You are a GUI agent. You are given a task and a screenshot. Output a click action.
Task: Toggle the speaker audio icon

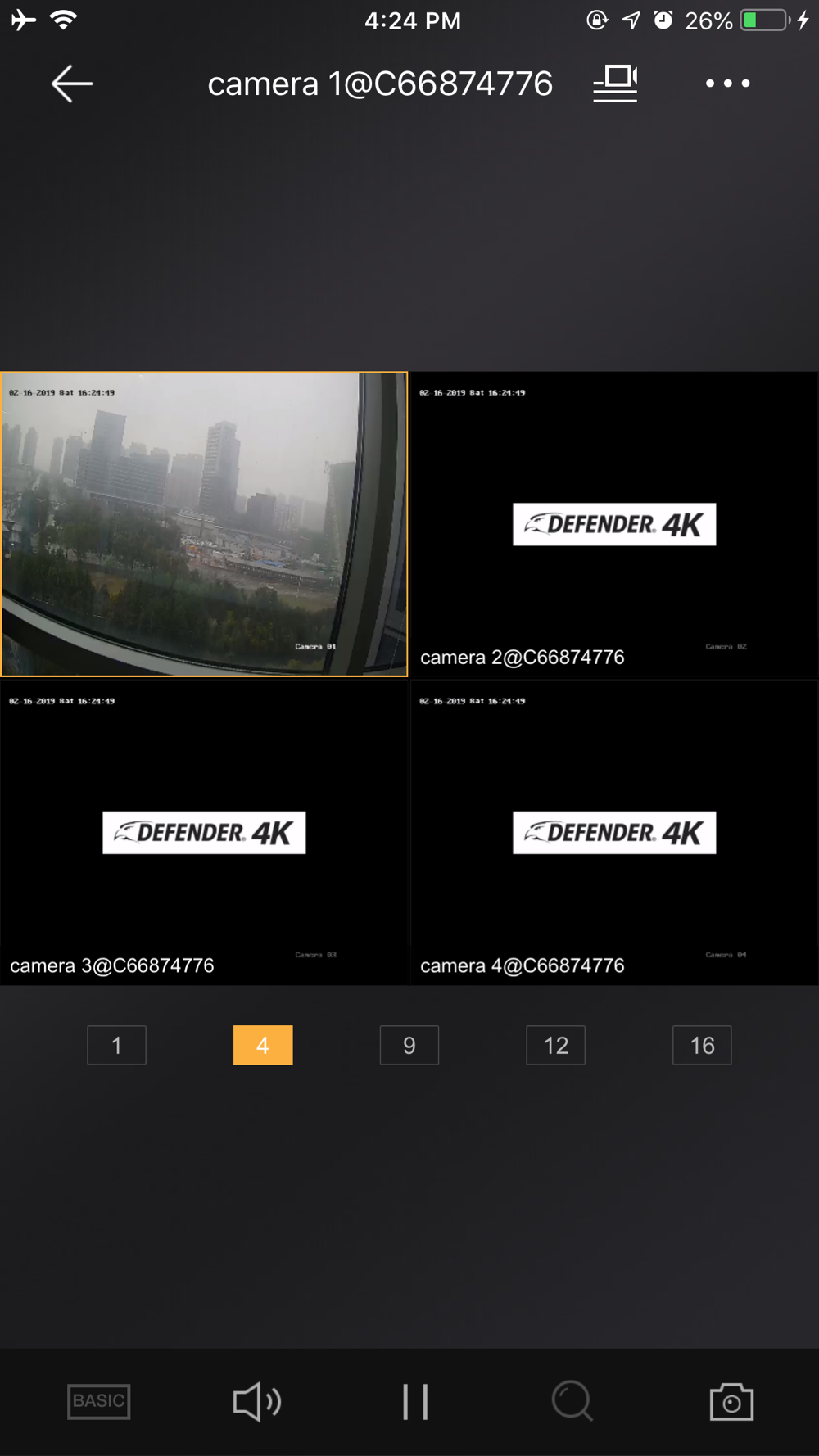257,1401
